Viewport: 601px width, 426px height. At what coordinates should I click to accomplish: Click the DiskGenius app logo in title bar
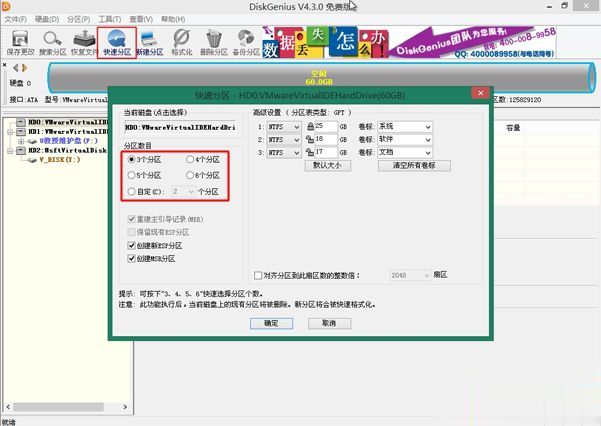point(6,6)
